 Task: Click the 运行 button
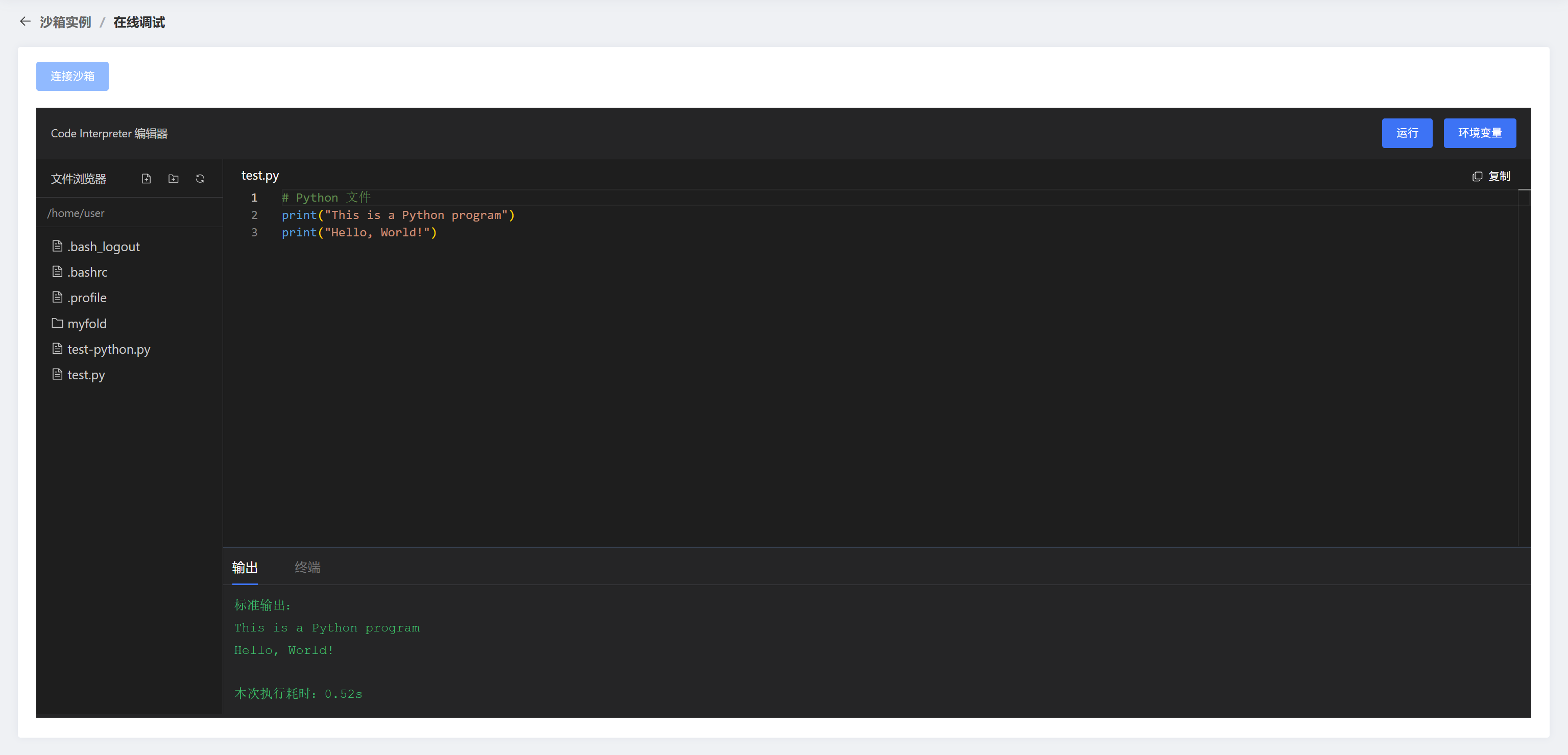(x=1406, y=133)
